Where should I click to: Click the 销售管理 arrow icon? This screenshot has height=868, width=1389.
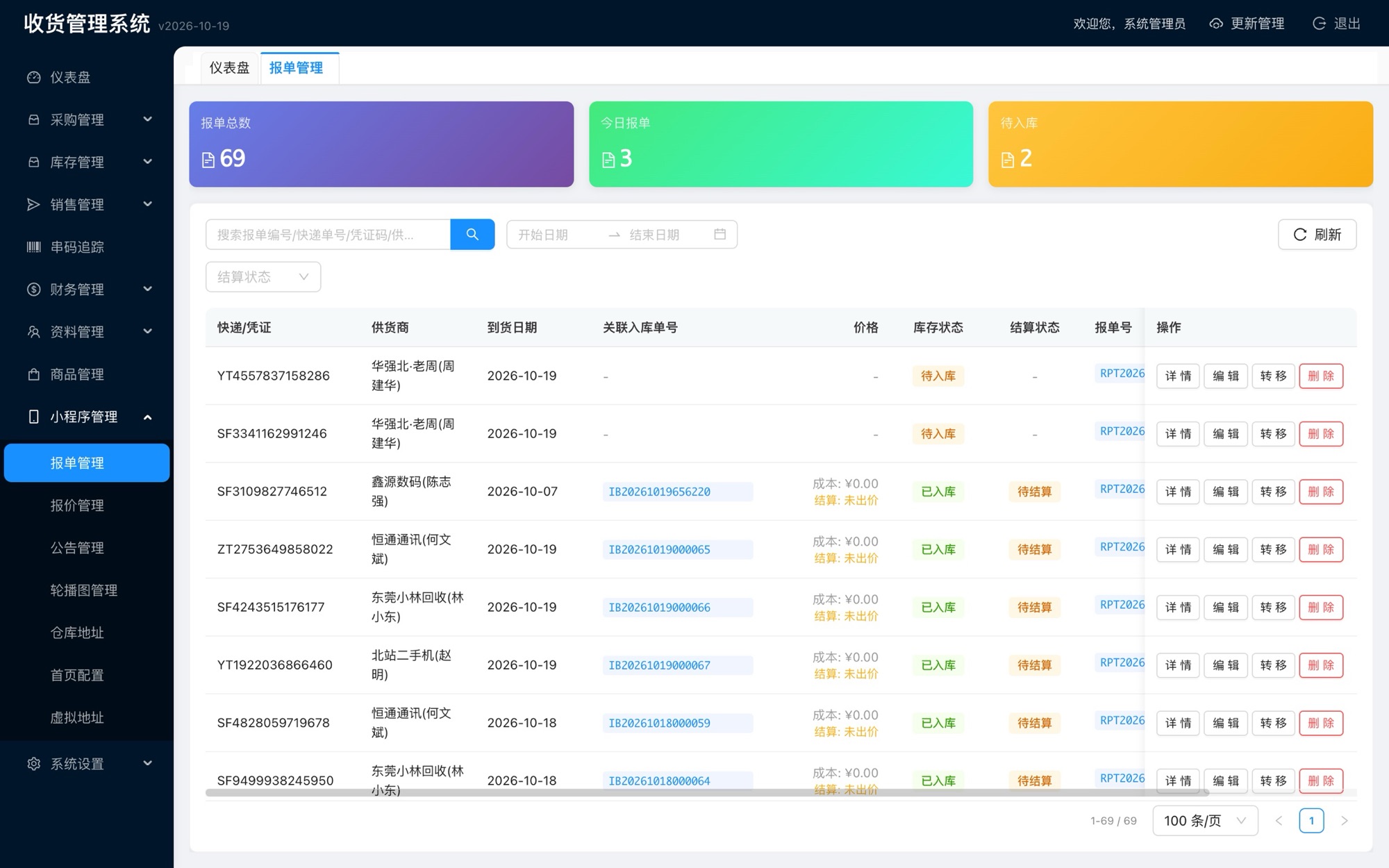(x=33, y=204)
